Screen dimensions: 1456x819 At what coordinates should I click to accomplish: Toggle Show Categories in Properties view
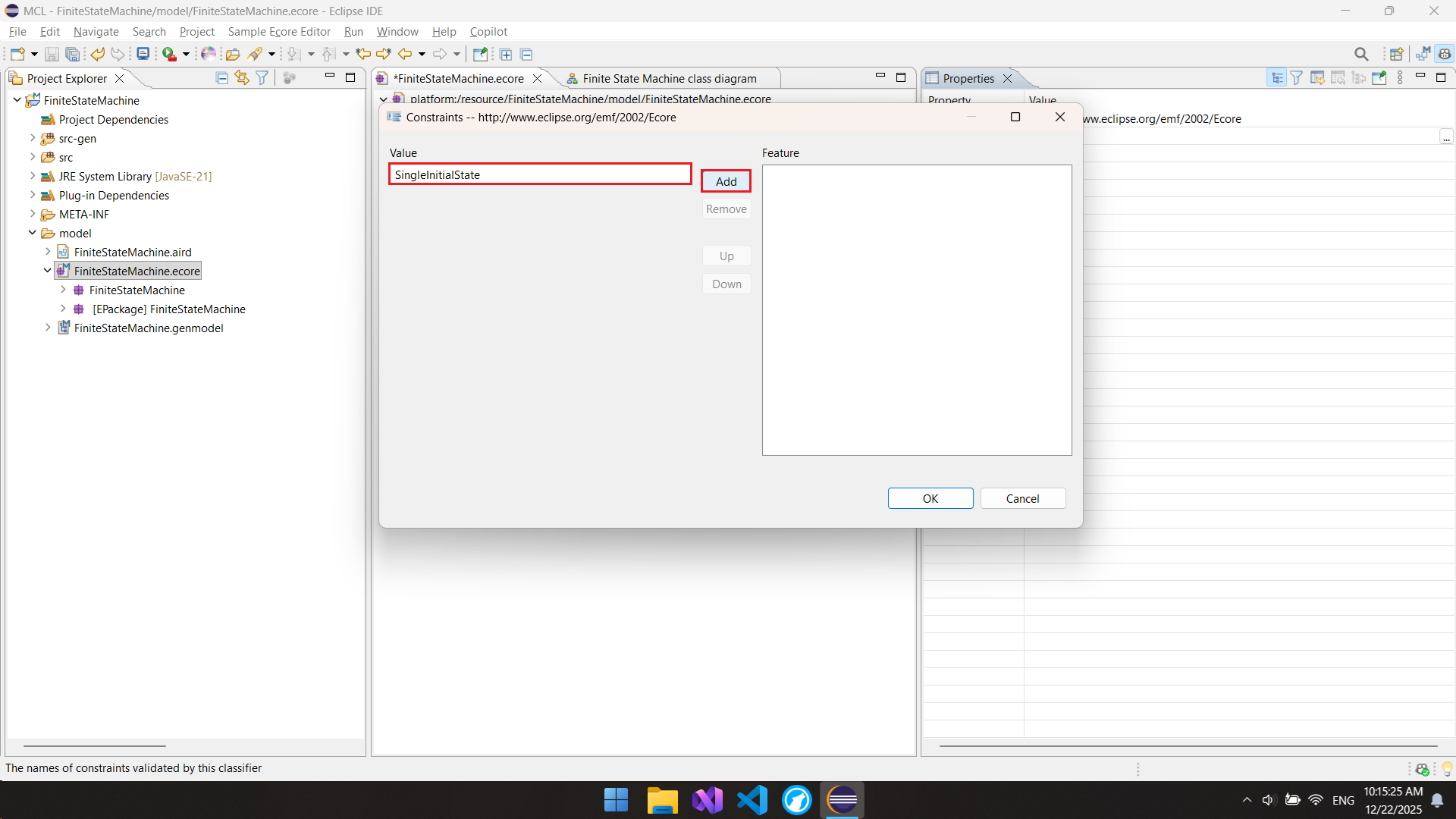pyautogui.click(x=1277, y=78)
